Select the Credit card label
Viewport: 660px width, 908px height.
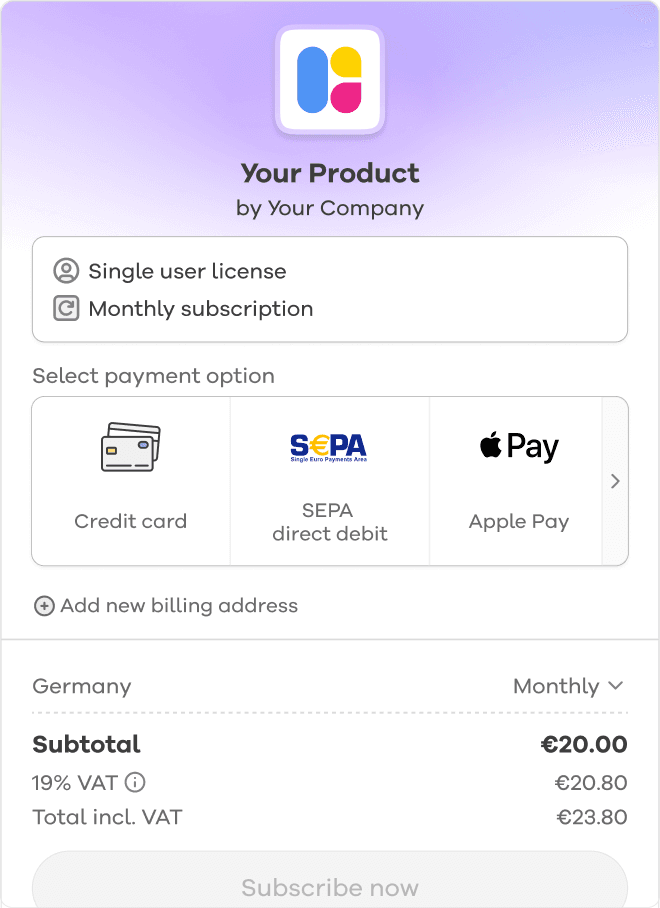point(131,521)
